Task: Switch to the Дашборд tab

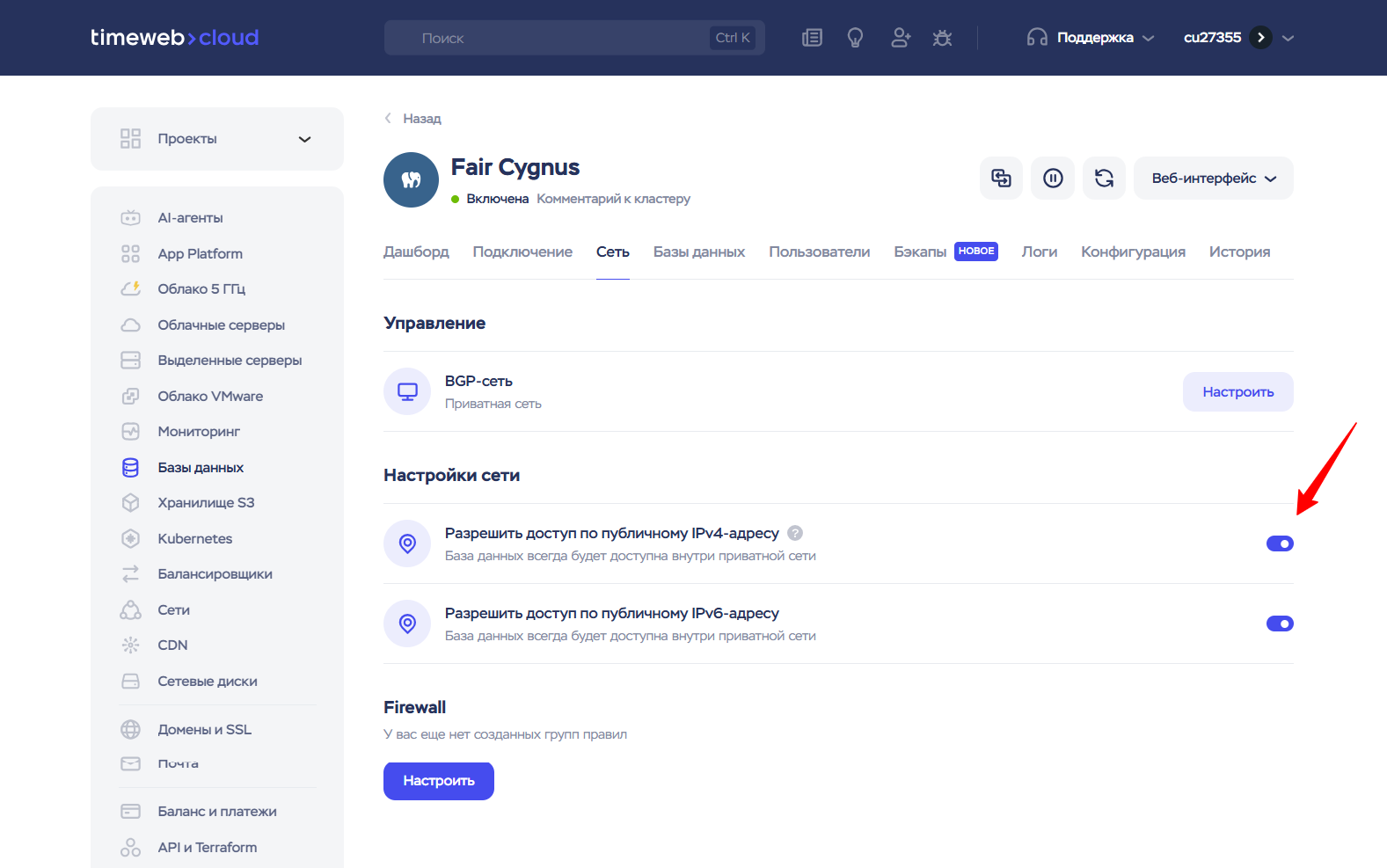Action: click(x=416, y=252)
